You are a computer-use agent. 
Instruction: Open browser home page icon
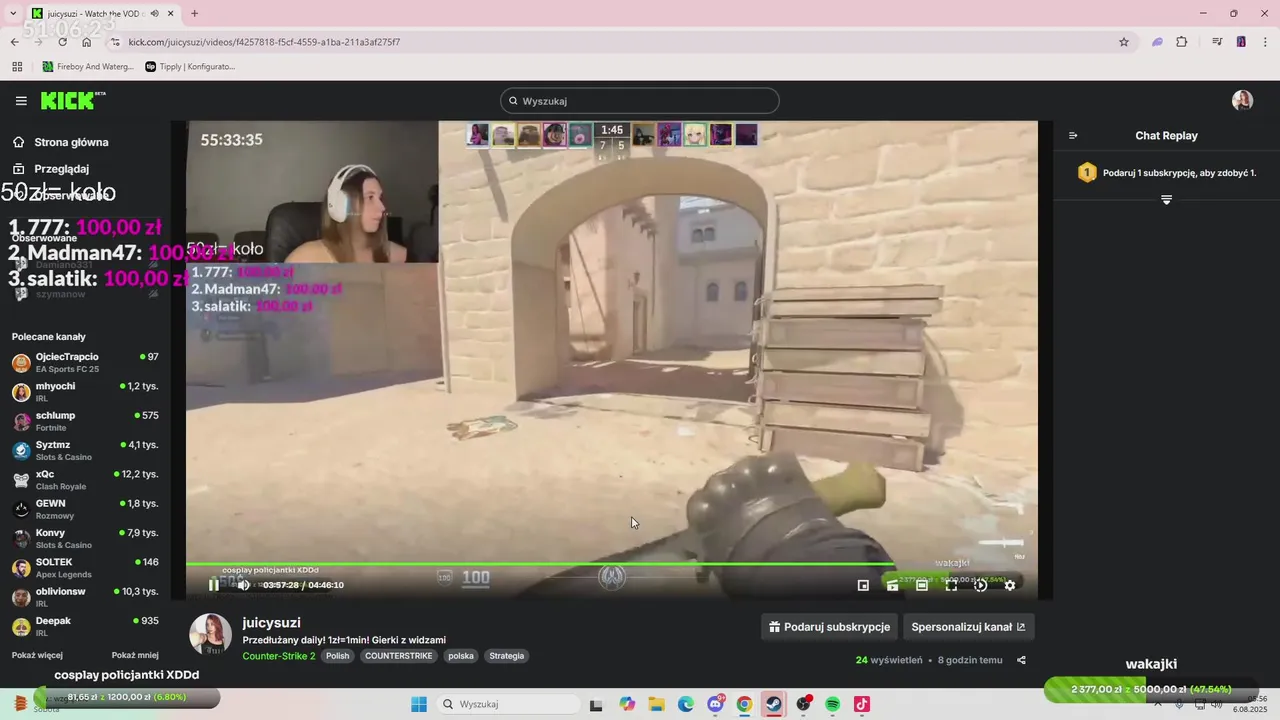point(87,42)
